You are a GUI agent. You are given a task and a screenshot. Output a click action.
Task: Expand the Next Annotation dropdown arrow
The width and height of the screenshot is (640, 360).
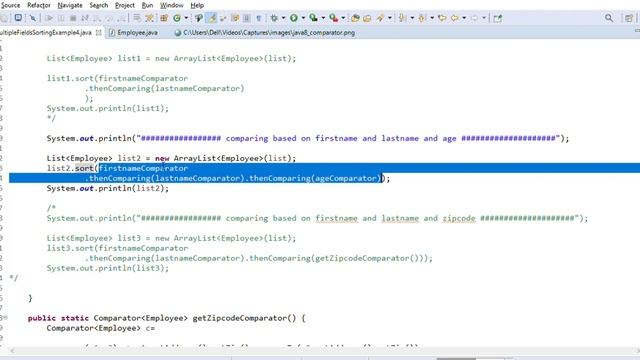point(412,18)
